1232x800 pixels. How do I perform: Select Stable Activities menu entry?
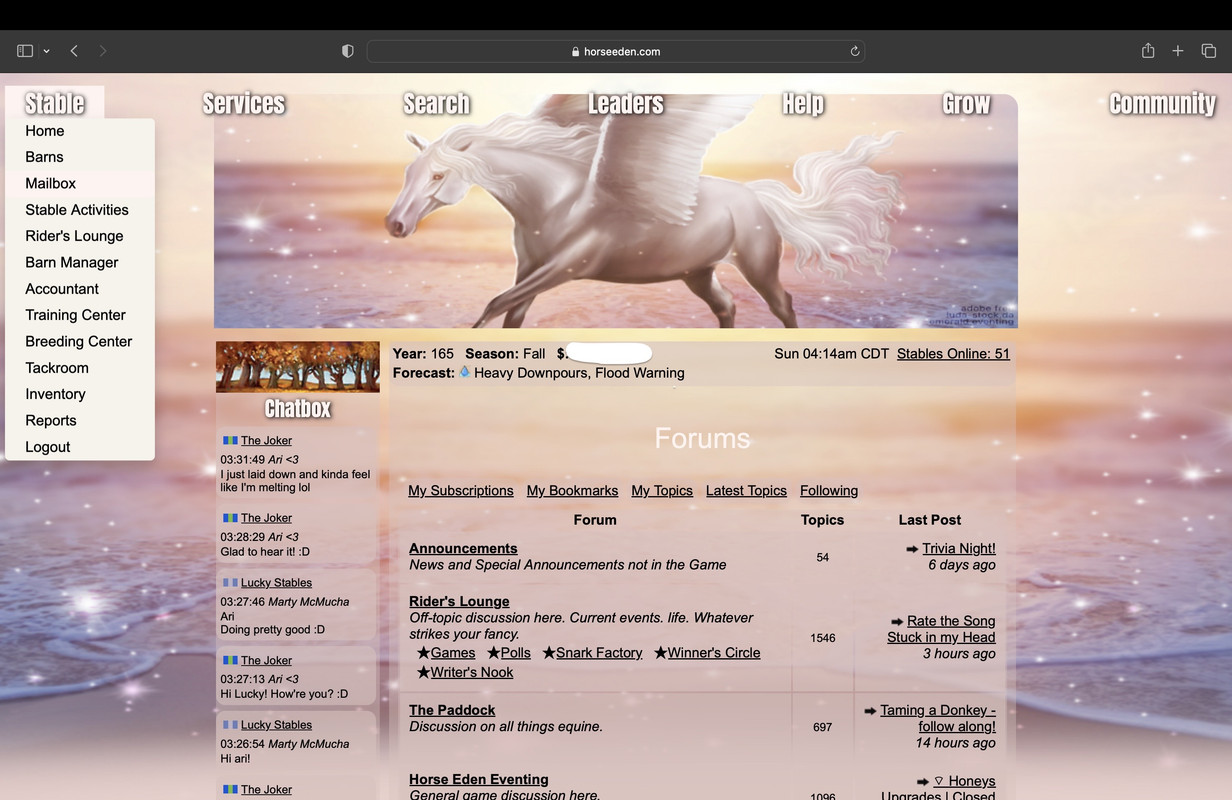pyautogui.click(x=80, y=210)
